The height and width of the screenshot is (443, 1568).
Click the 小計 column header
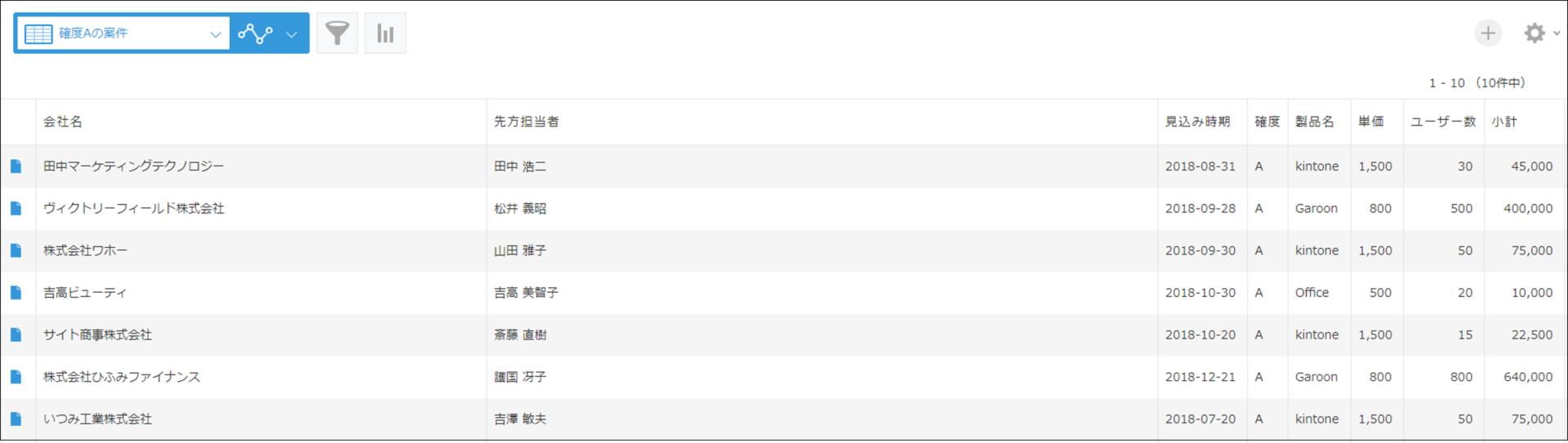[x=1504, y=122]
